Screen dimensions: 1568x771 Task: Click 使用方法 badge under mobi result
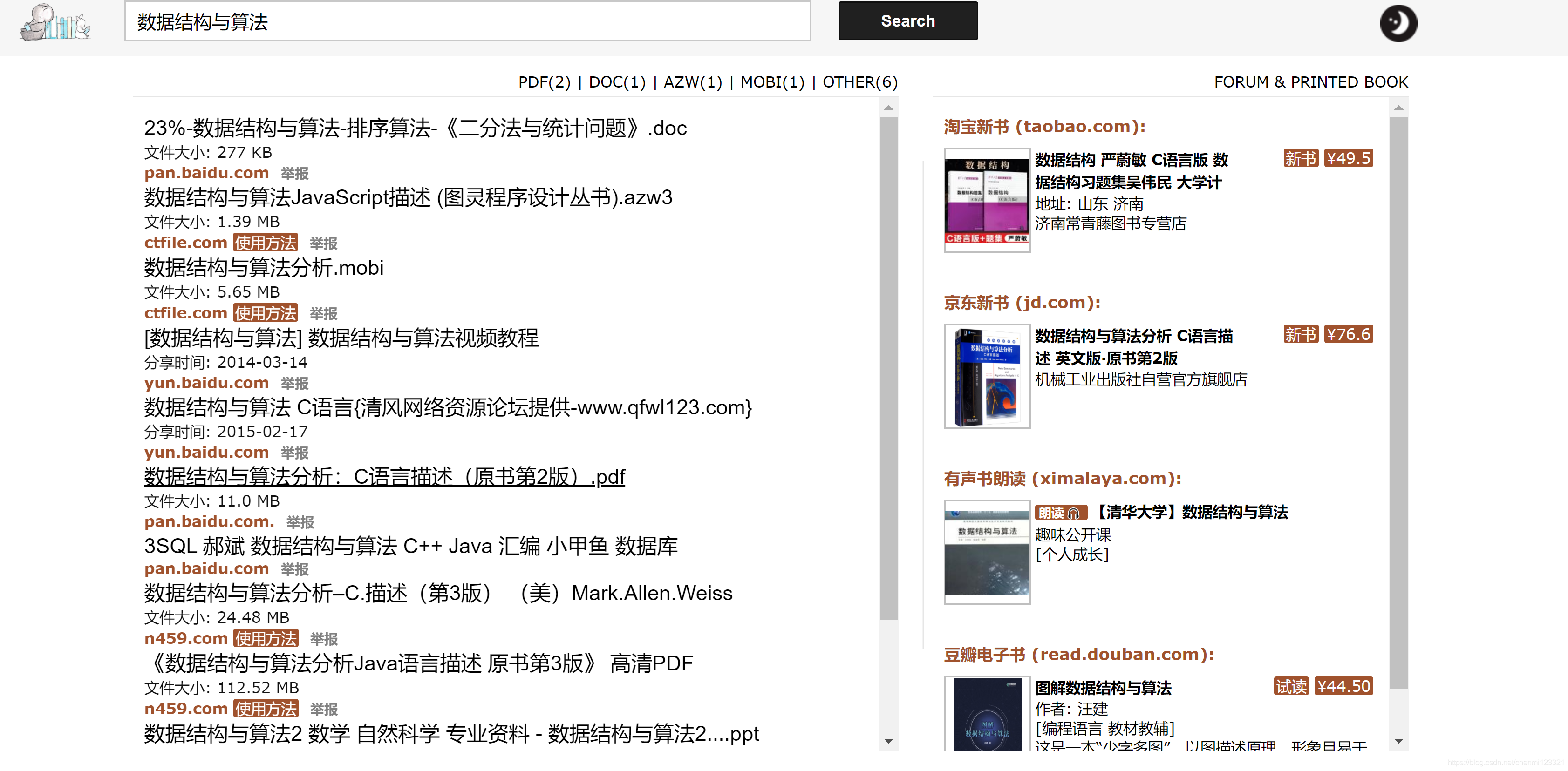pyautogui.click(x=266, y=313)
